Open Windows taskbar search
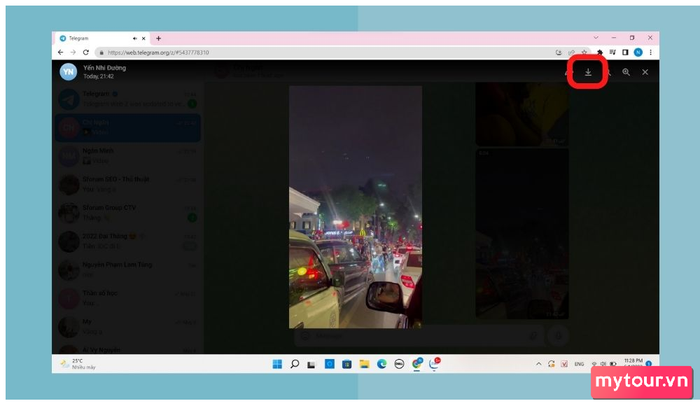The image size is (700, 408). pyautogui.click(x=295, y=364)
